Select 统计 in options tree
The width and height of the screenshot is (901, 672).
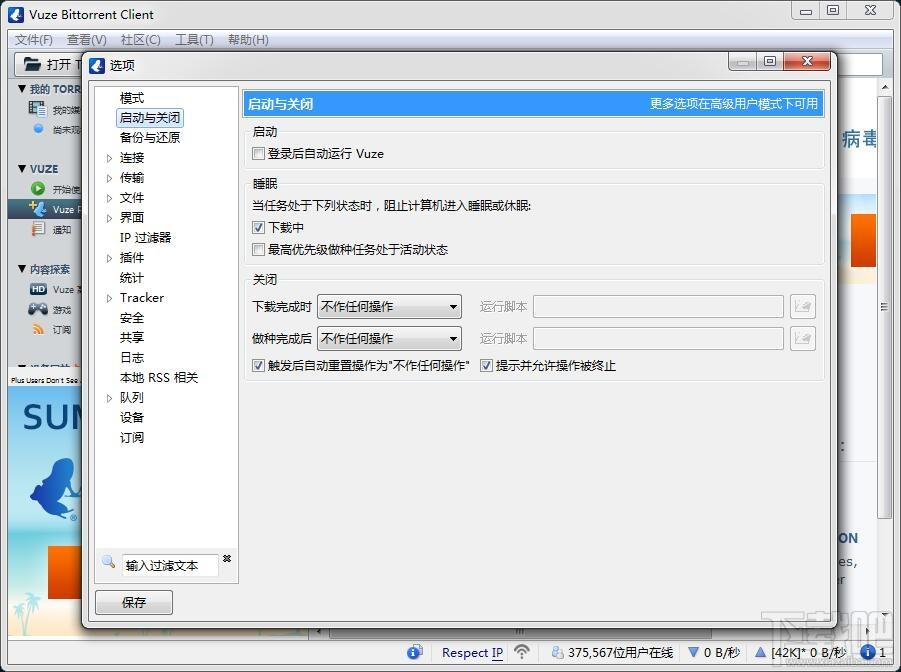coord(132,278)
